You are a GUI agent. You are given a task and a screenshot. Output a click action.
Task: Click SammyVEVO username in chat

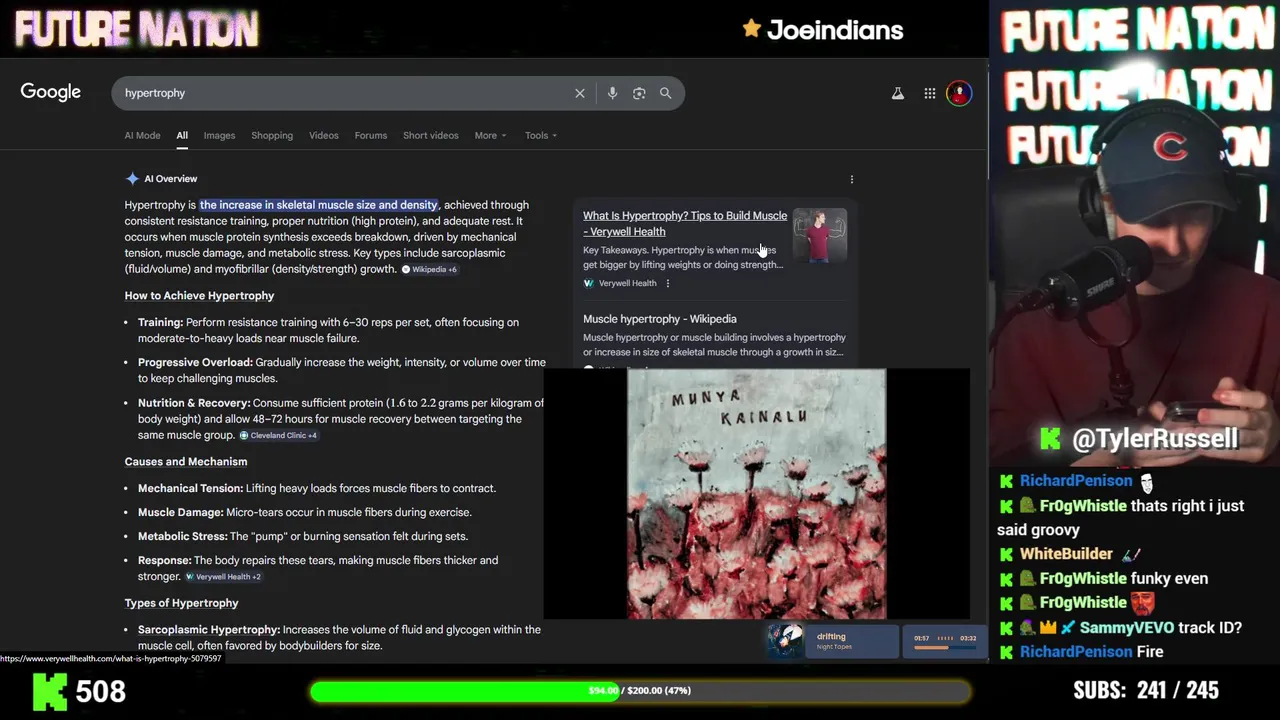tap(1126, 628)
